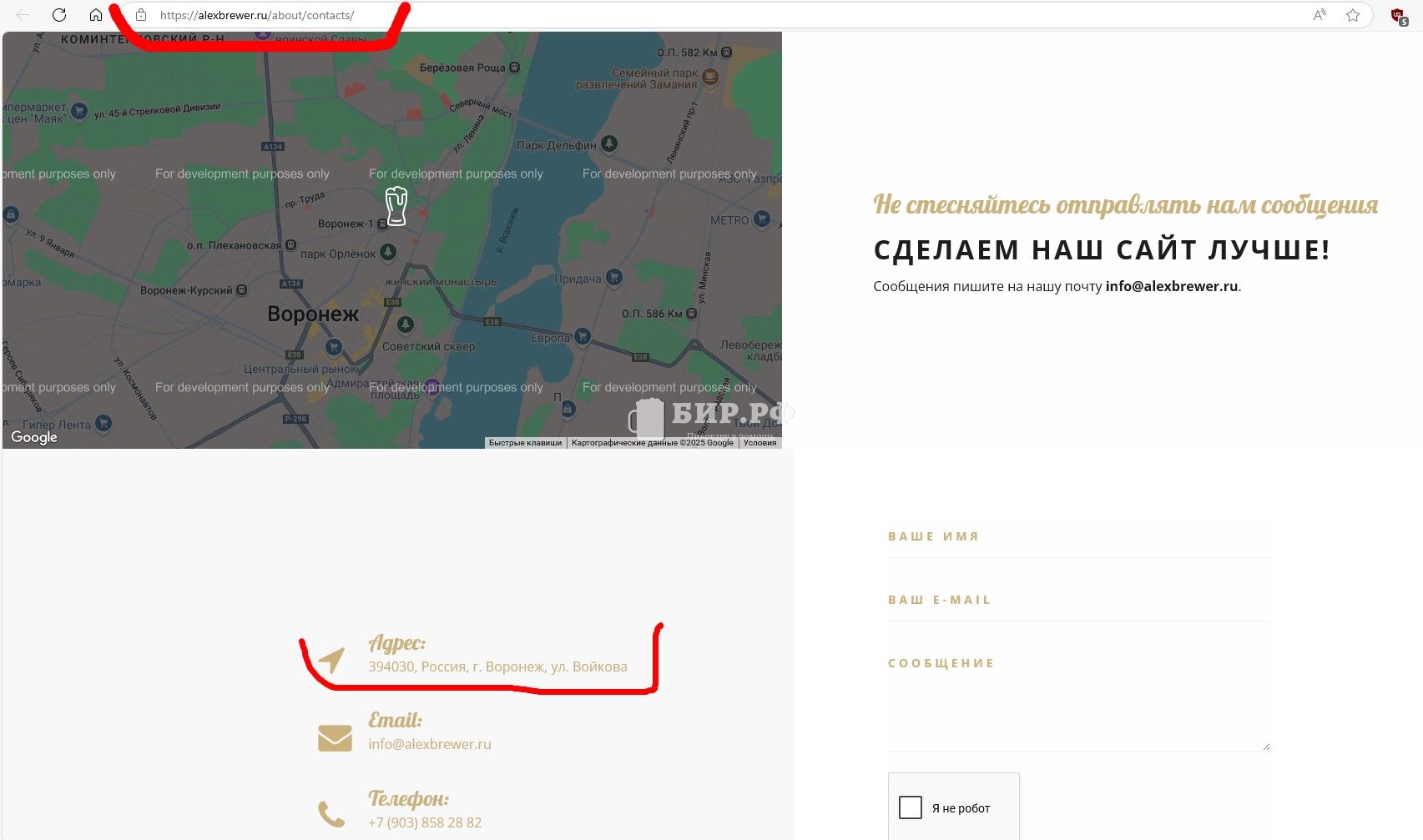The height and width of the screenshot is (840, 1423).
Task: Open Read Aloud icon in address bar
Action: click(x=1320, y=15)
